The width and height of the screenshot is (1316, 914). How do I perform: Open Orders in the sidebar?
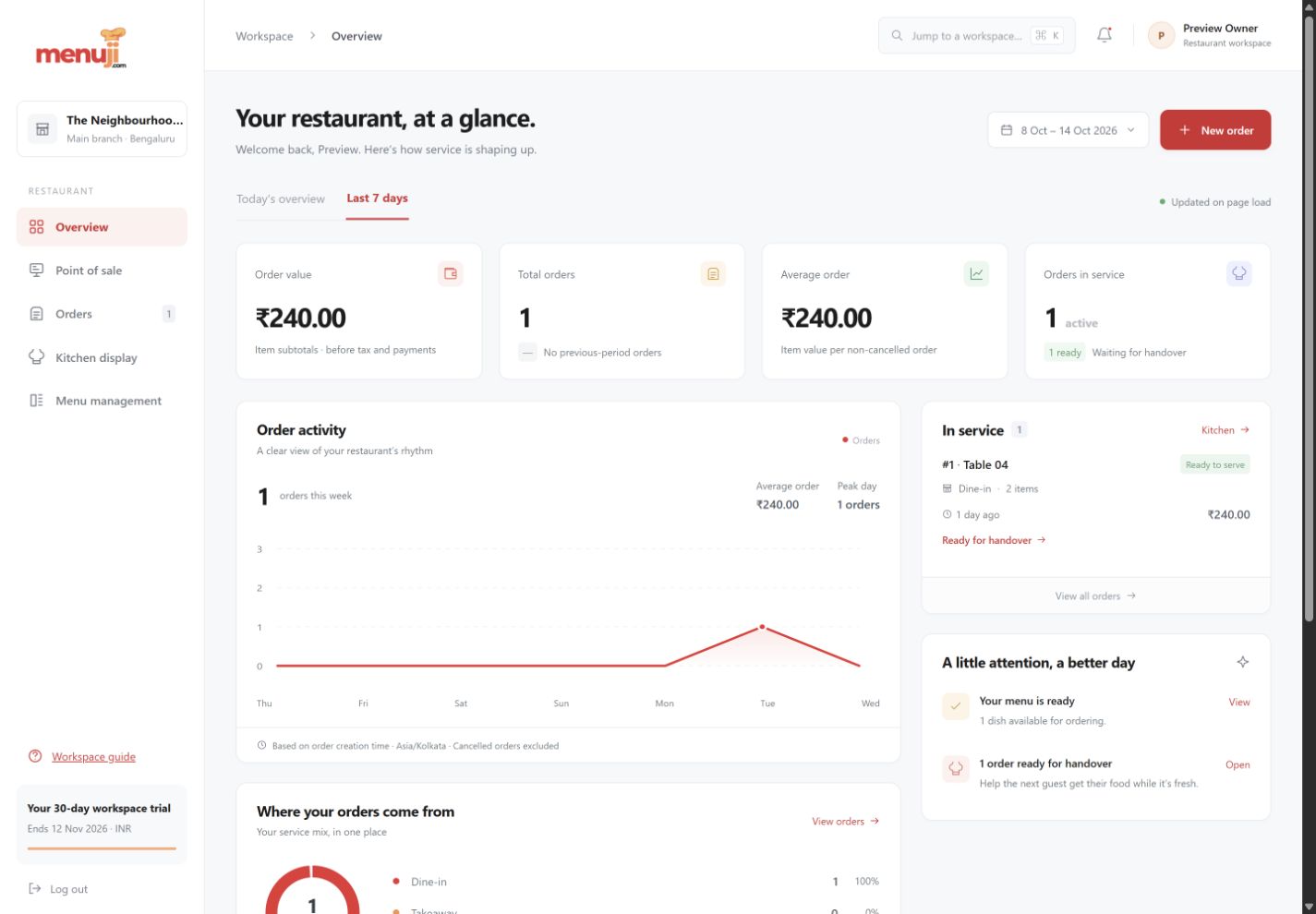pos(102,314)
